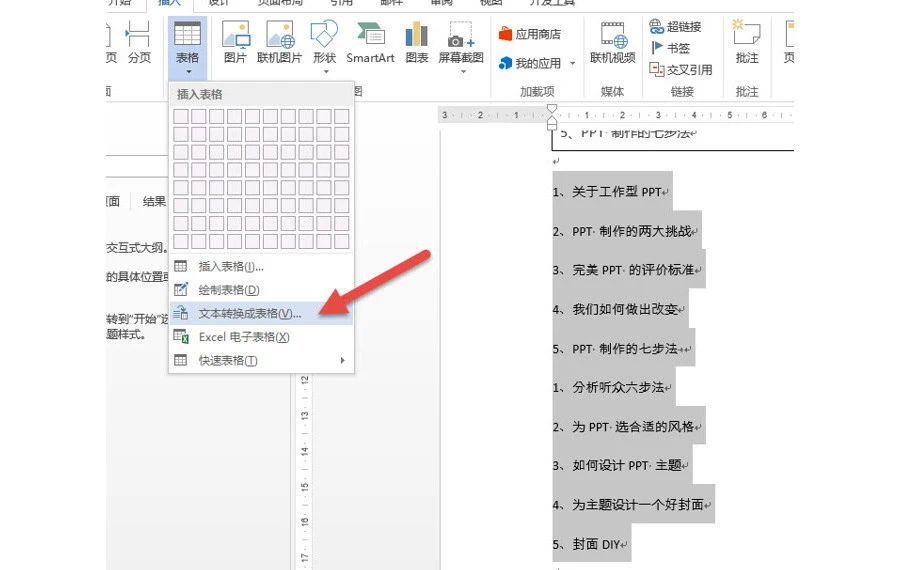Viewport: 900px width, 570px height.
Task: Click the line '3、完美 PPT 的评价标准'
Action: click(627, 270)
